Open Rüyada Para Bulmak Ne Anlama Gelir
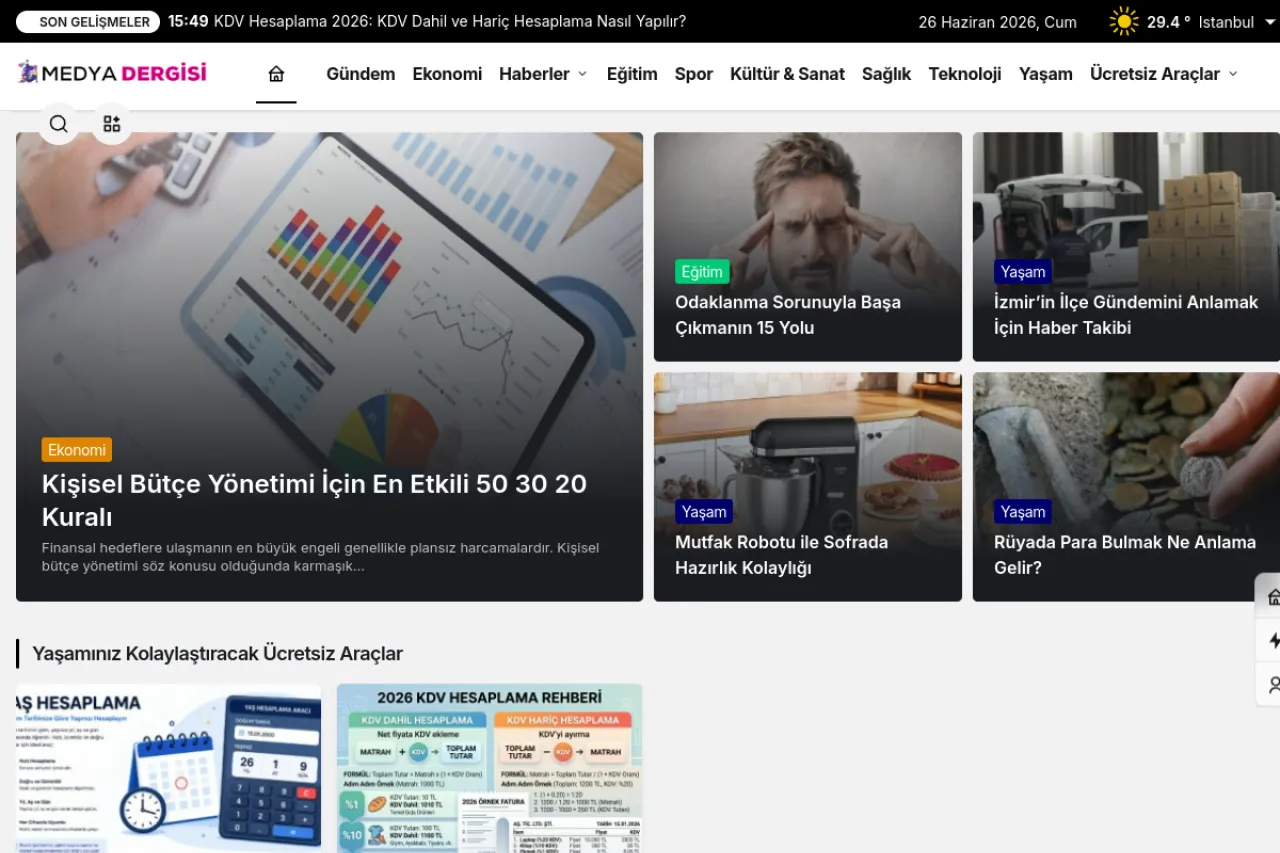1280x853 pixels. point(1125,555)
